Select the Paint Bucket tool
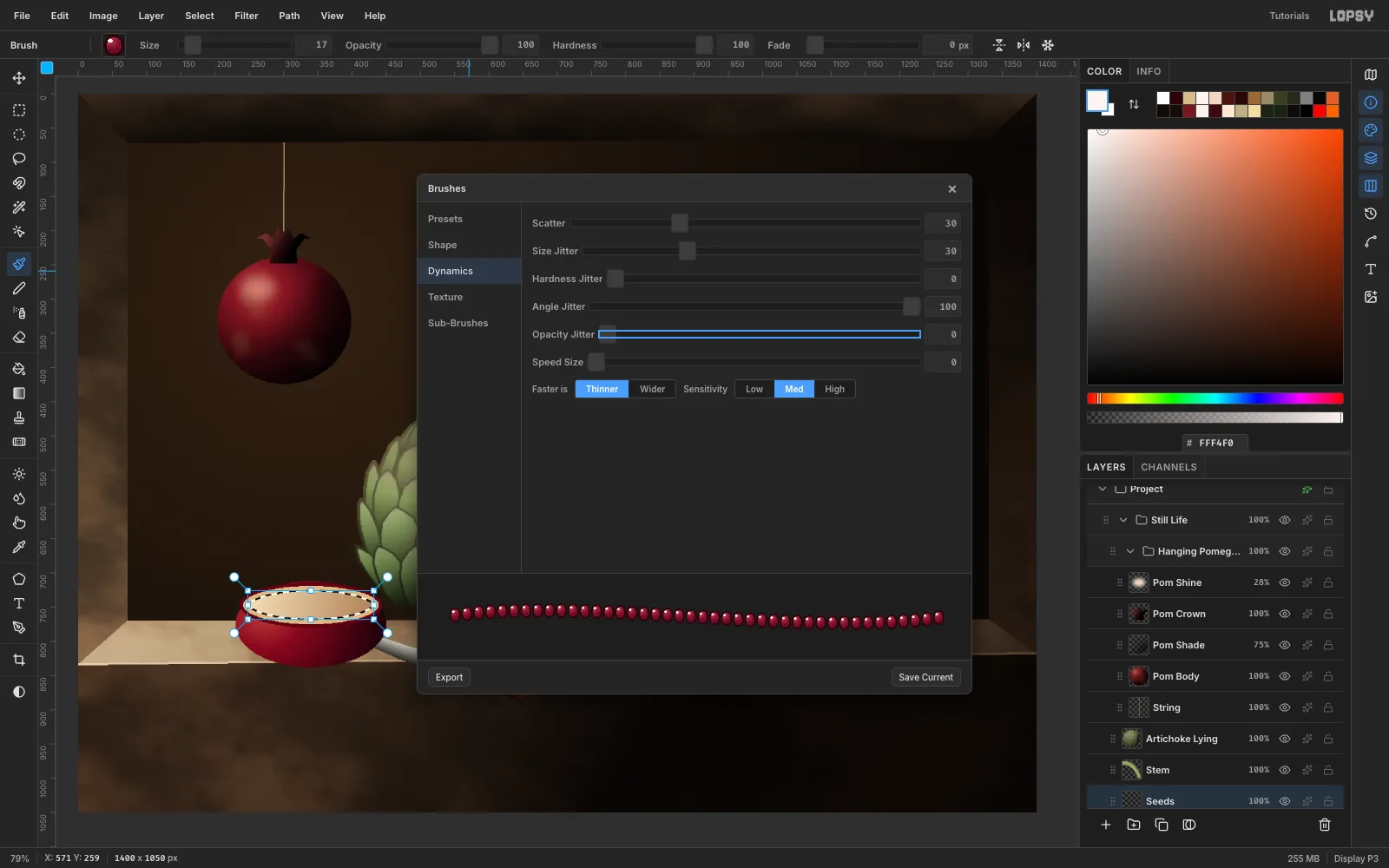 click(19, 369)
